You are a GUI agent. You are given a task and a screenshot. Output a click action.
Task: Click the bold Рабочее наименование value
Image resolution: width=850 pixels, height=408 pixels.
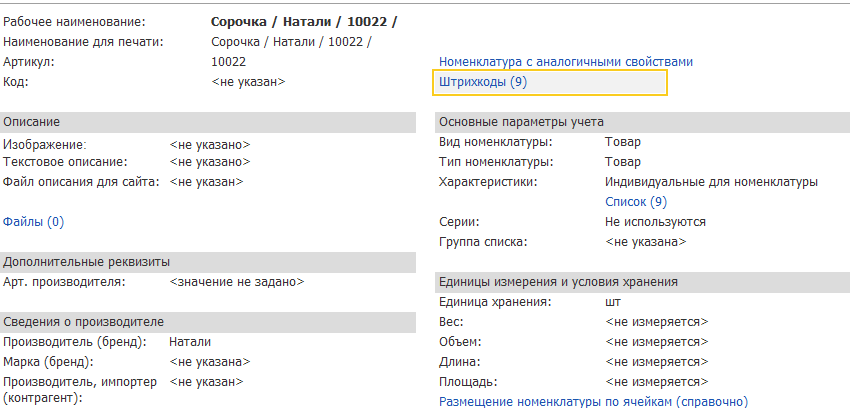point(304,21)
